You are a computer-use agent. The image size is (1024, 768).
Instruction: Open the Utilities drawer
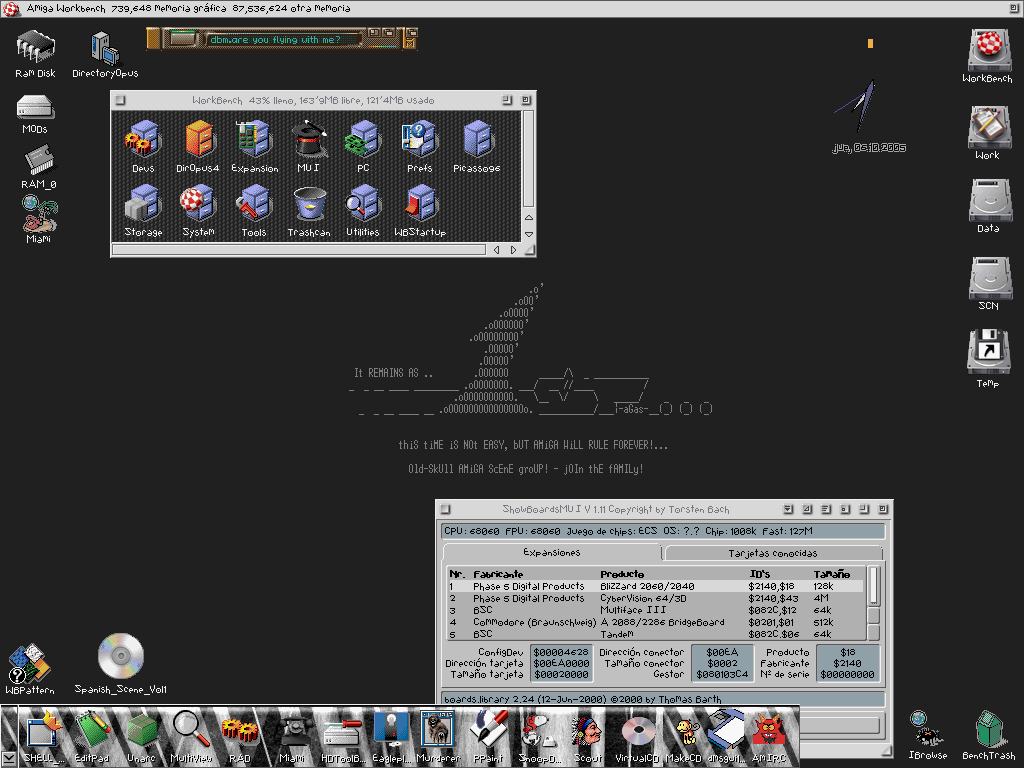pos(362,210)
